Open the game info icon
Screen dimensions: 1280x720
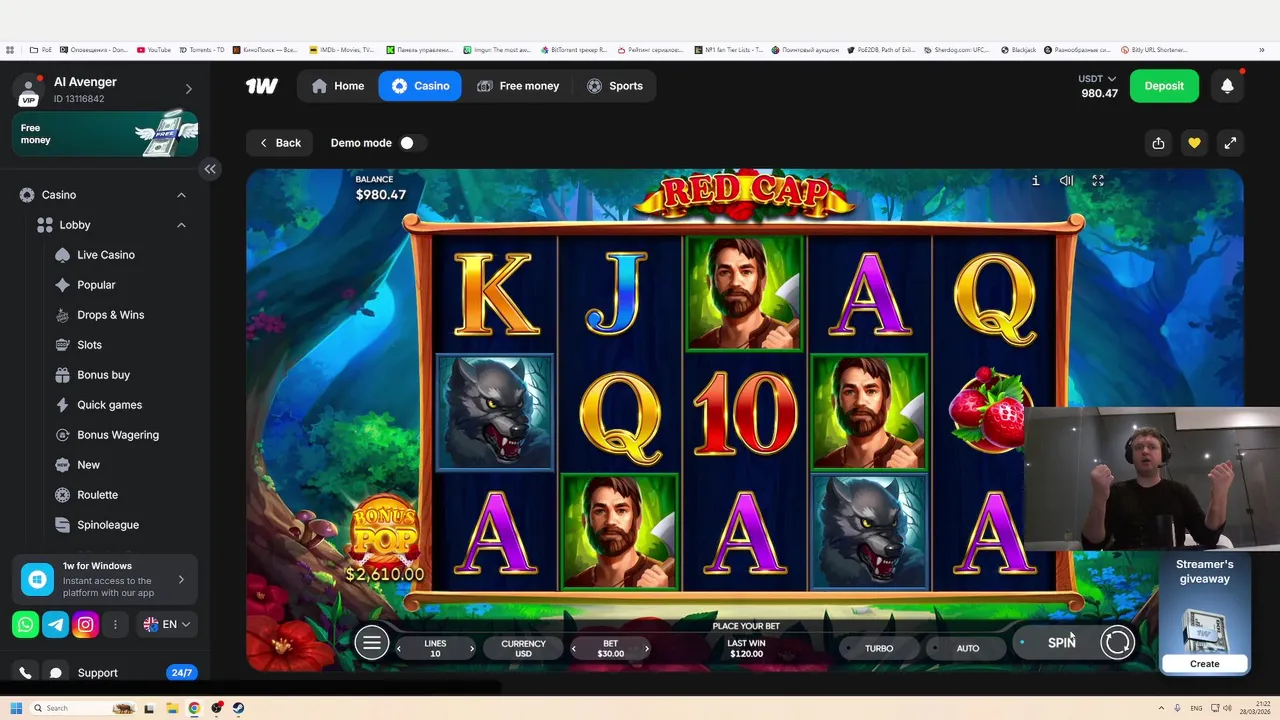pos(1035,181)
